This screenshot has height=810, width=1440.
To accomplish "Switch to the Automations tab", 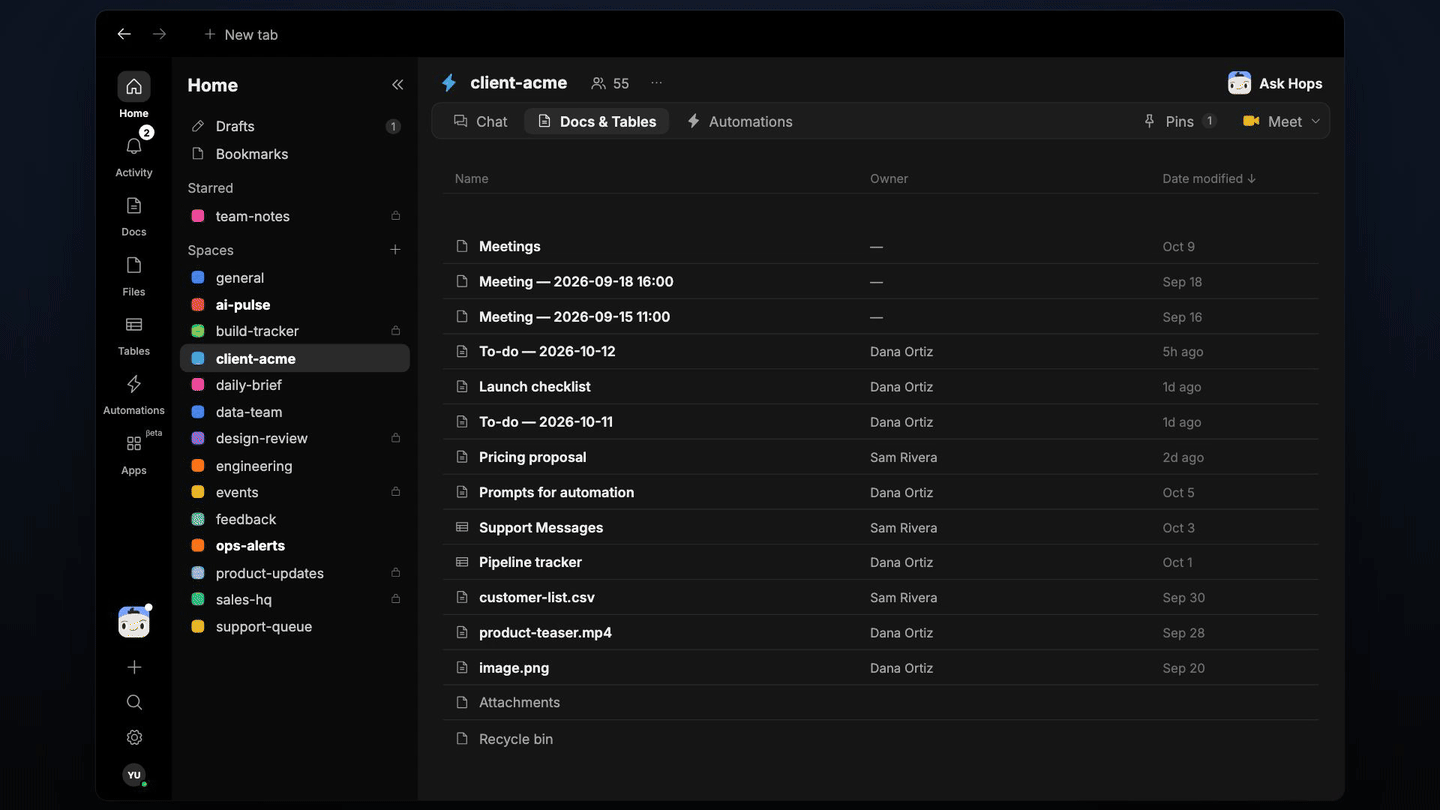I will point(740,121).
